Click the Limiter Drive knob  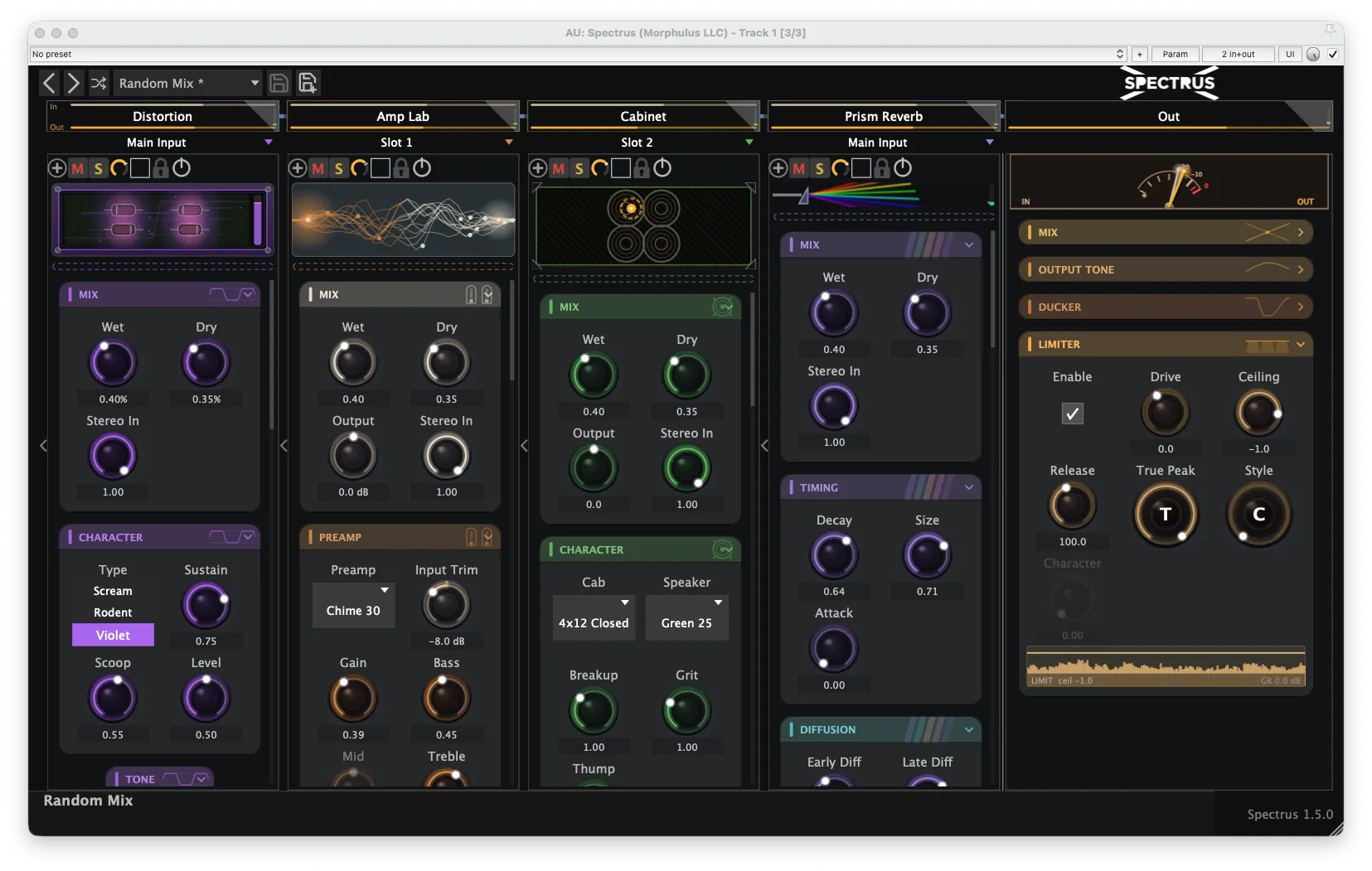tap(1166, 413)
